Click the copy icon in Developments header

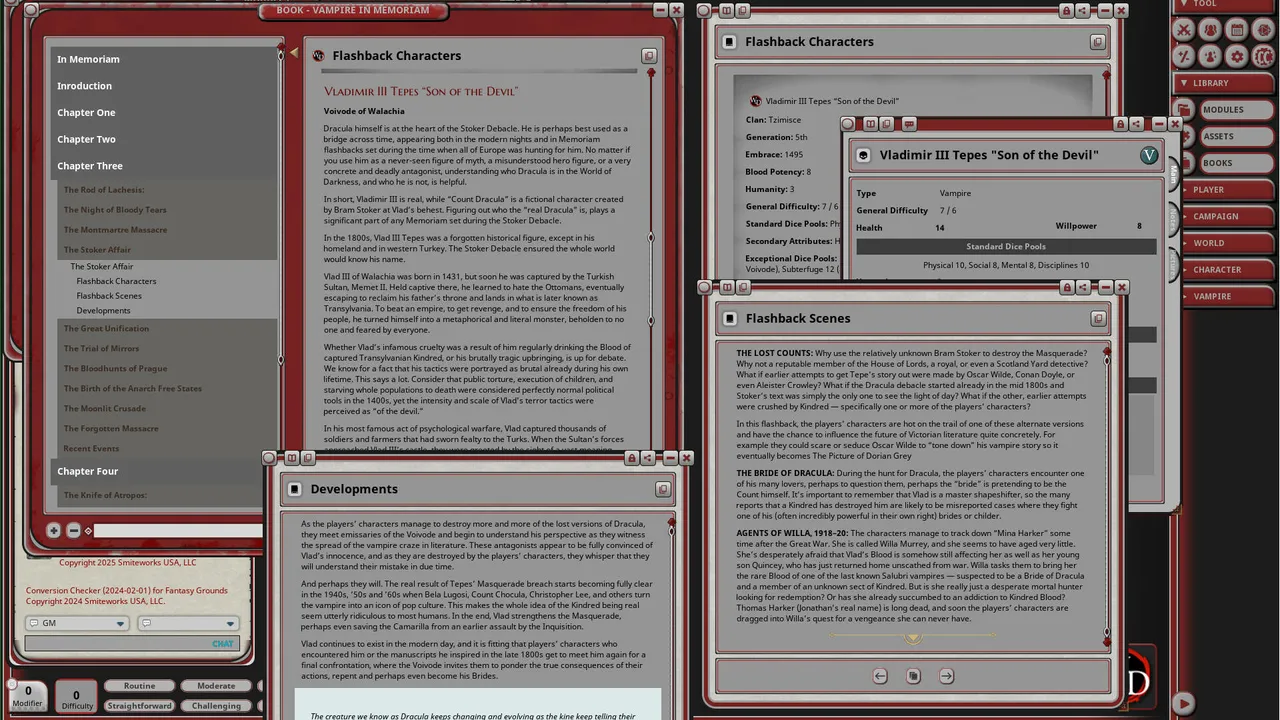pos(663,489)
